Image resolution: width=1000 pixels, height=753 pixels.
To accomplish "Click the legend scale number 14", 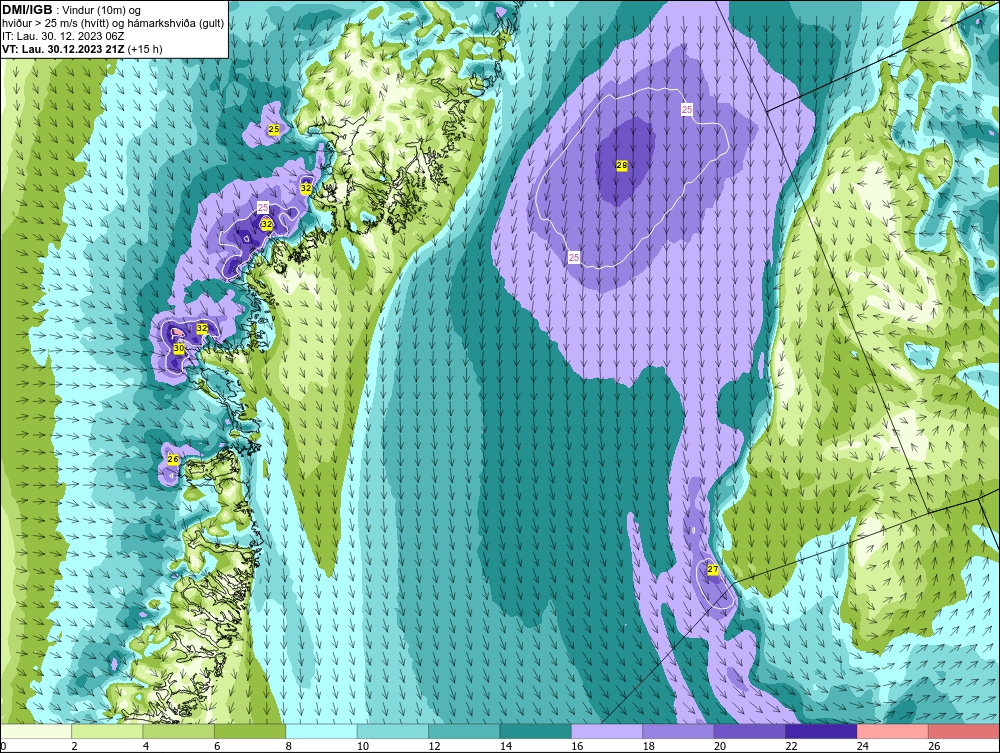I will pyautogui.click(x=506, y=746).
